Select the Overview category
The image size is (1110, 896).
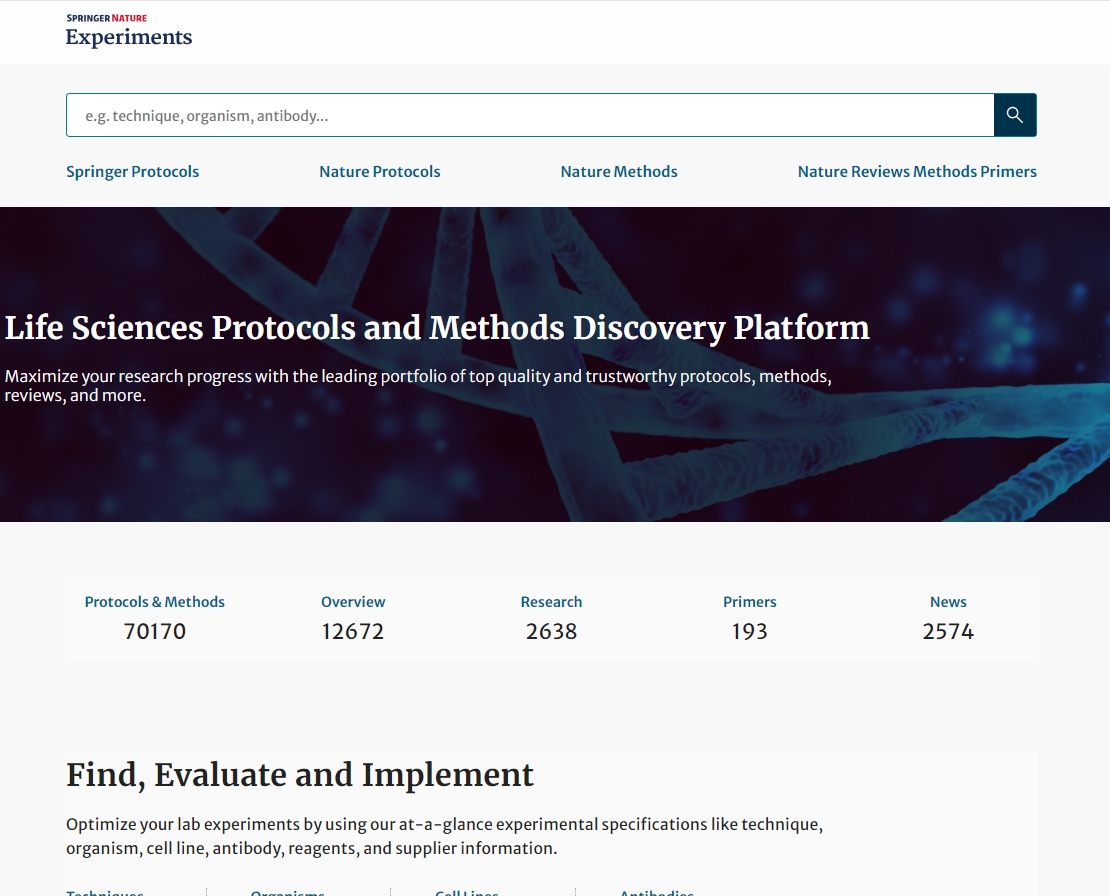(353, 602)
